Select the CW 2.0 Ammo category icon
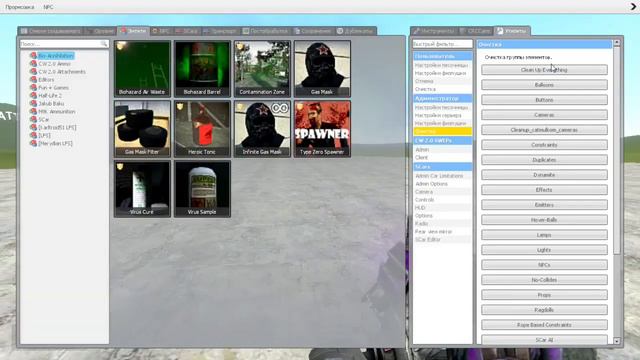Image resolution: width=640 pixels, height=360 pixels. [33, 64]
